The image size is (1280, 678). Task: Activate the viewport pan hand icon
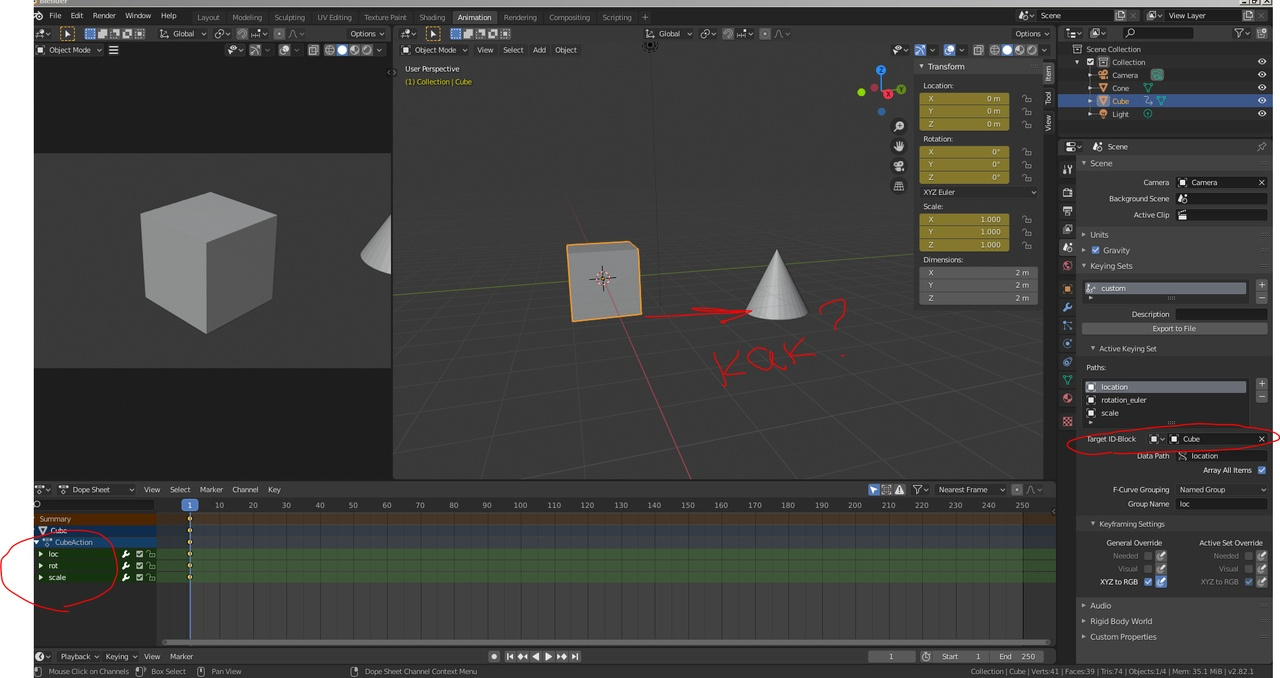[899, 147]
